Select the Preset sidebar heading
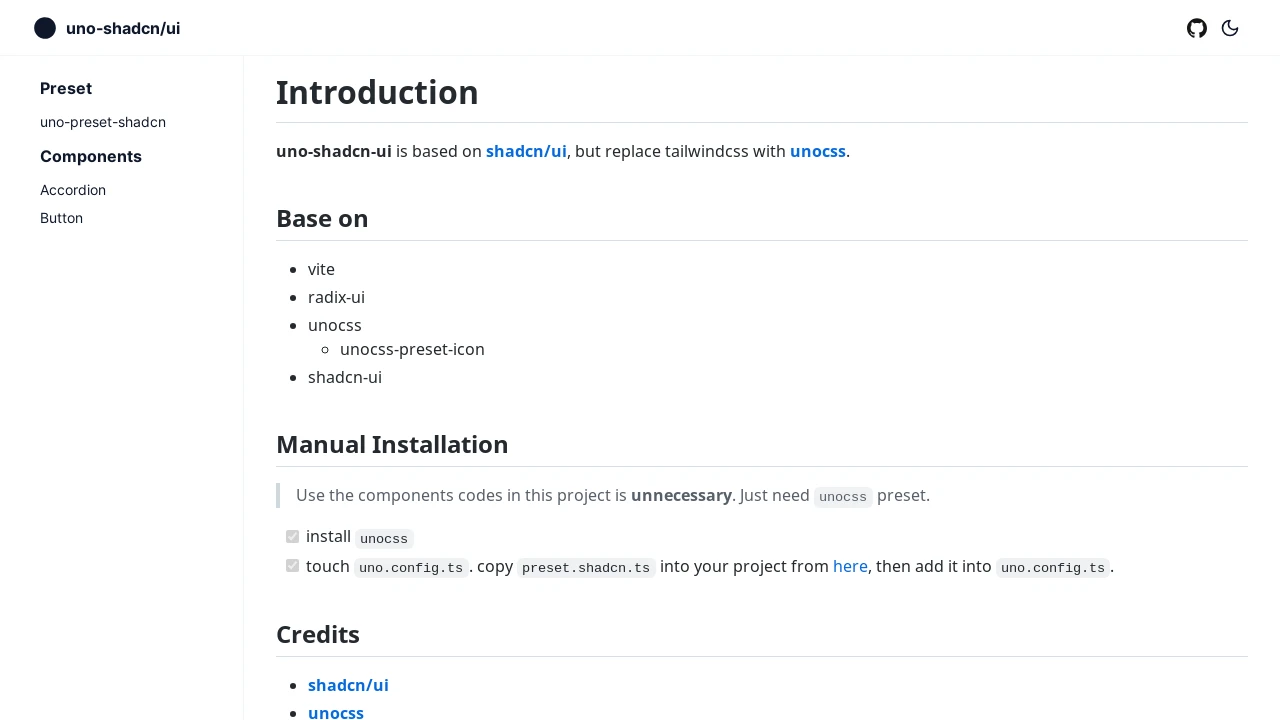 point(66,88)
